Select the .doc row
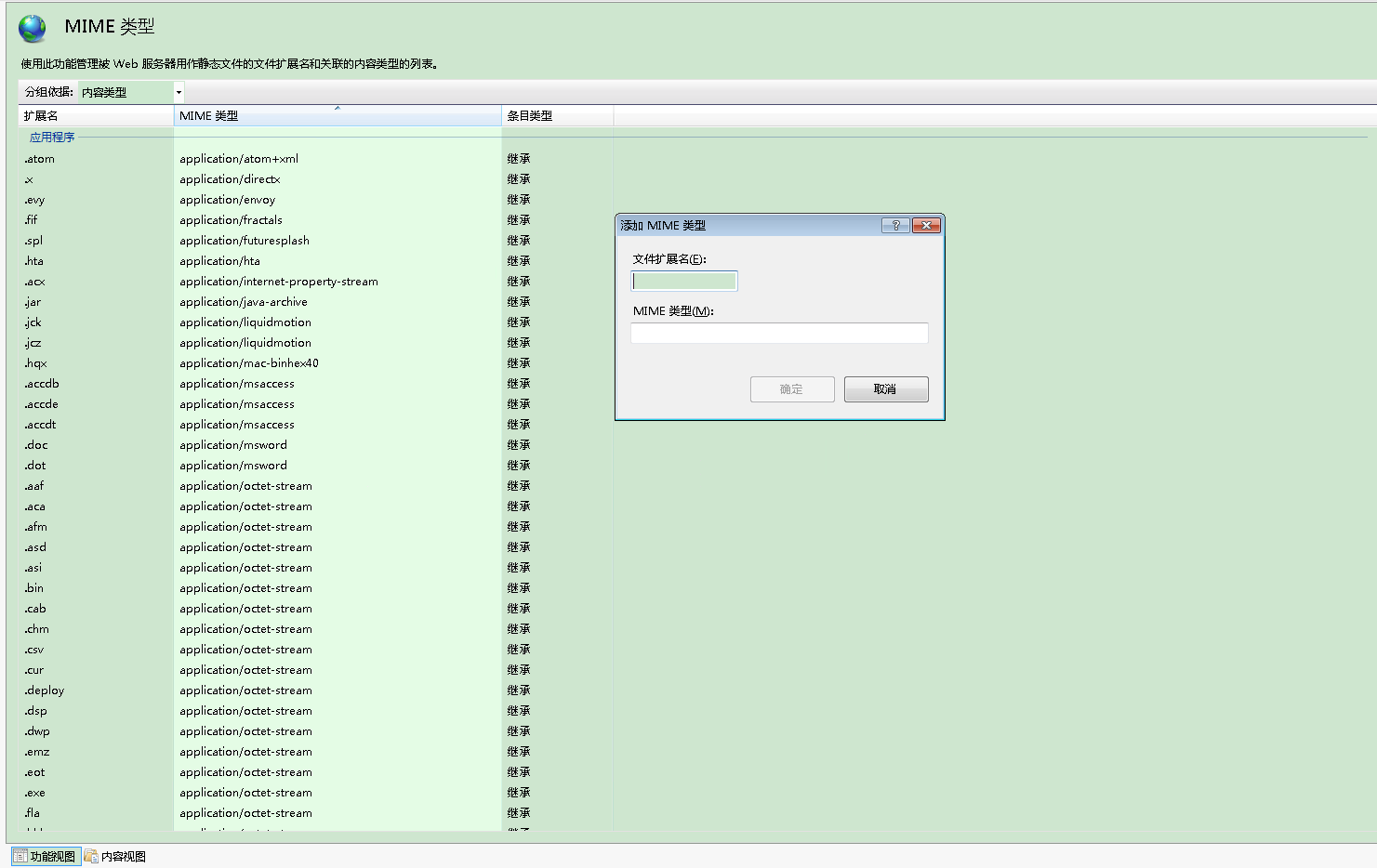This screenshot has width=1377, height=868. (316, 445)
